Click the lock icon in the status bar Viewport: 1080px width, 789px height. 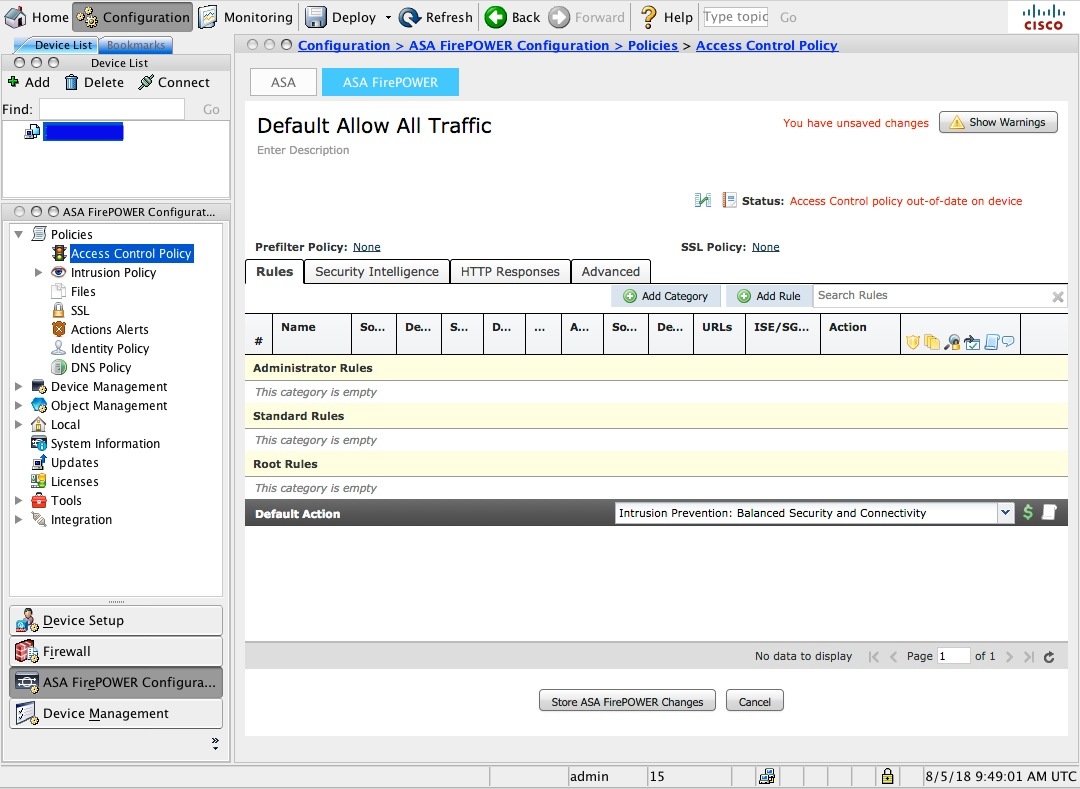pos(886,776)
